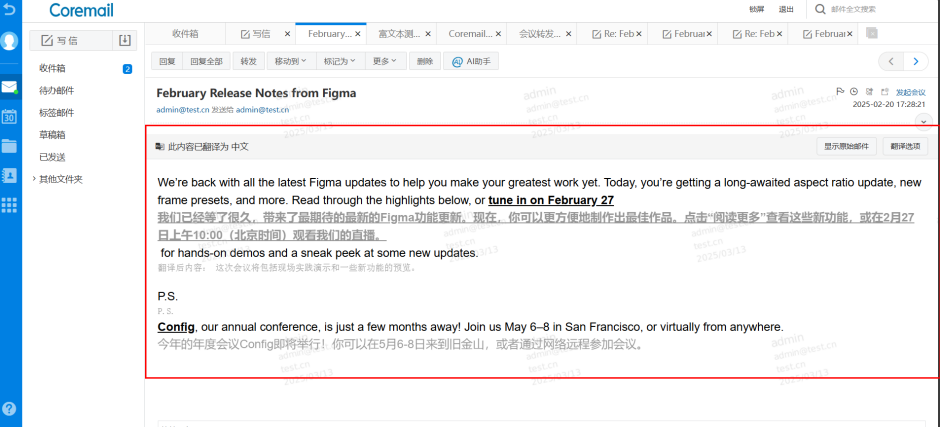Open the contacts icon in left sidebar
The width and height of the screenshot is (940, 427).
pyautogui.click(x=9, y=175)
